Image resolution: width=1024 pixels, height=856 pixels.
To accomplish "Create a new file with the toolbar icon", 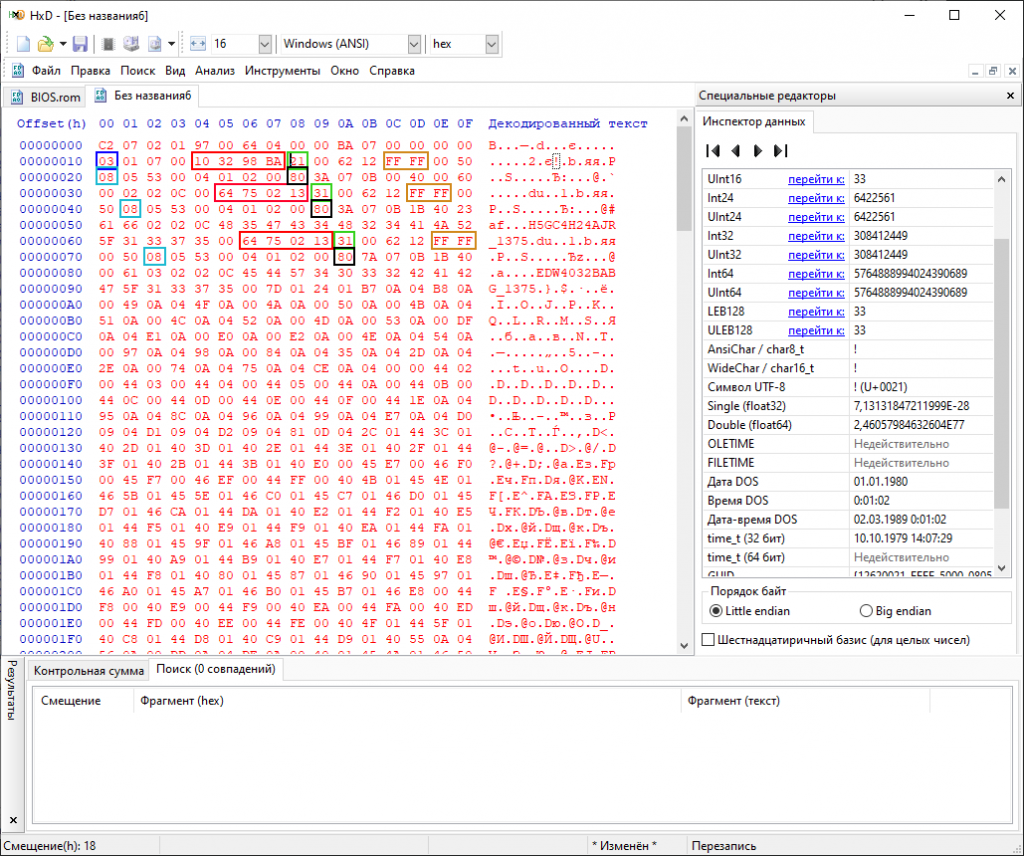I will pyautogui.click(x=24, y=44).
